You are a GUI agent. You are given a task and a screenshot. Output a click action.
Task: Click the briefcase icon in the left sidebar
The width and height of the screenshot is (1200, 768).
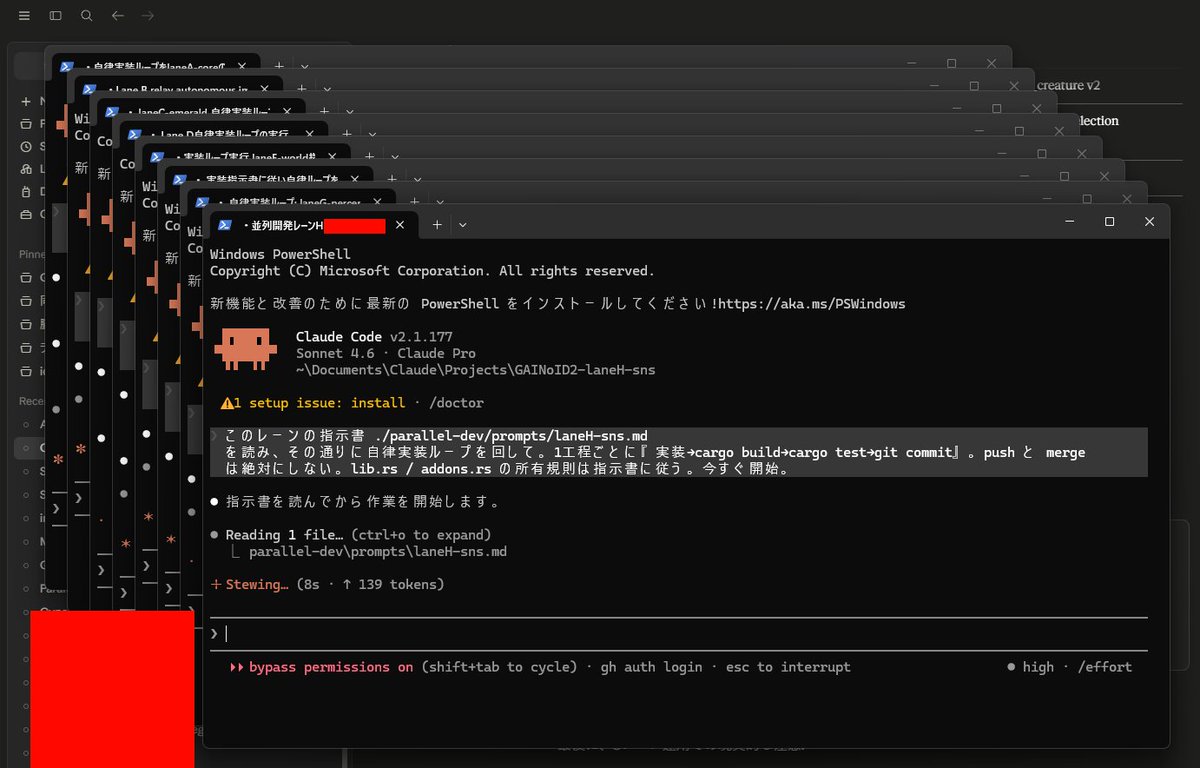coord(25,214)
